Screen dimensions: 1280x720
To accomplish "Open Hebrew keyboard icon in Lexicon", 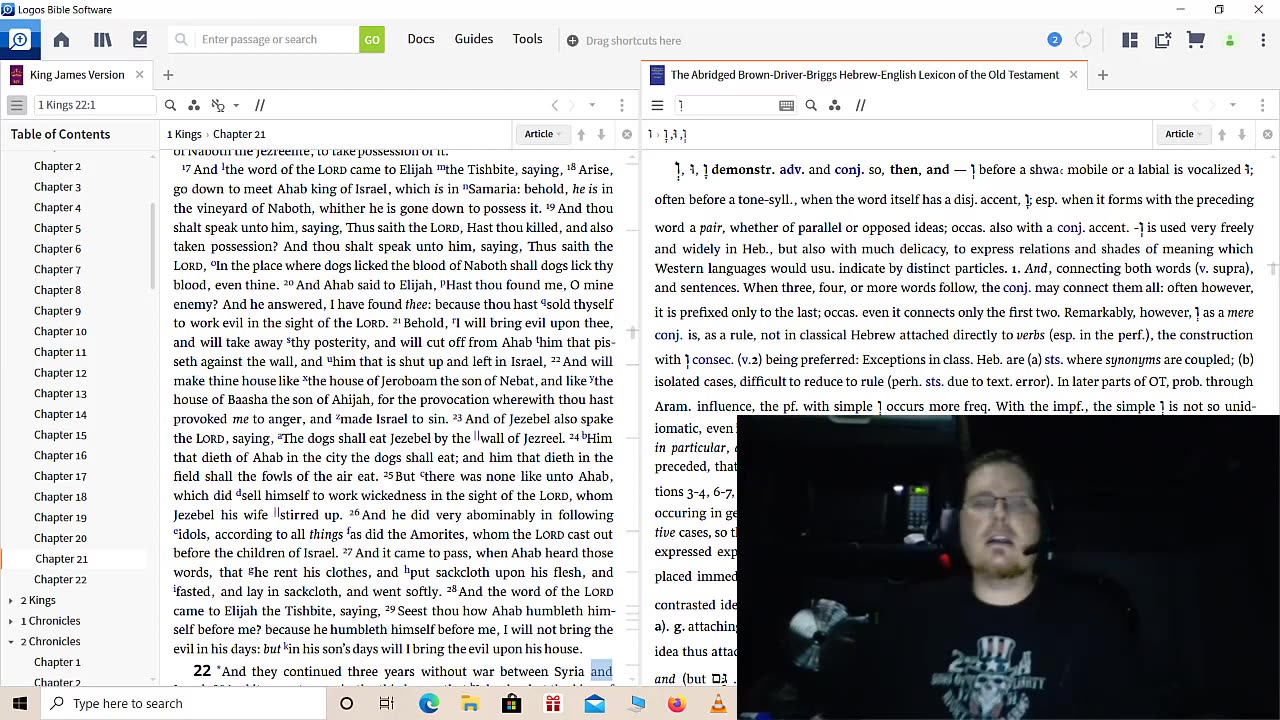I will [786, 105].
